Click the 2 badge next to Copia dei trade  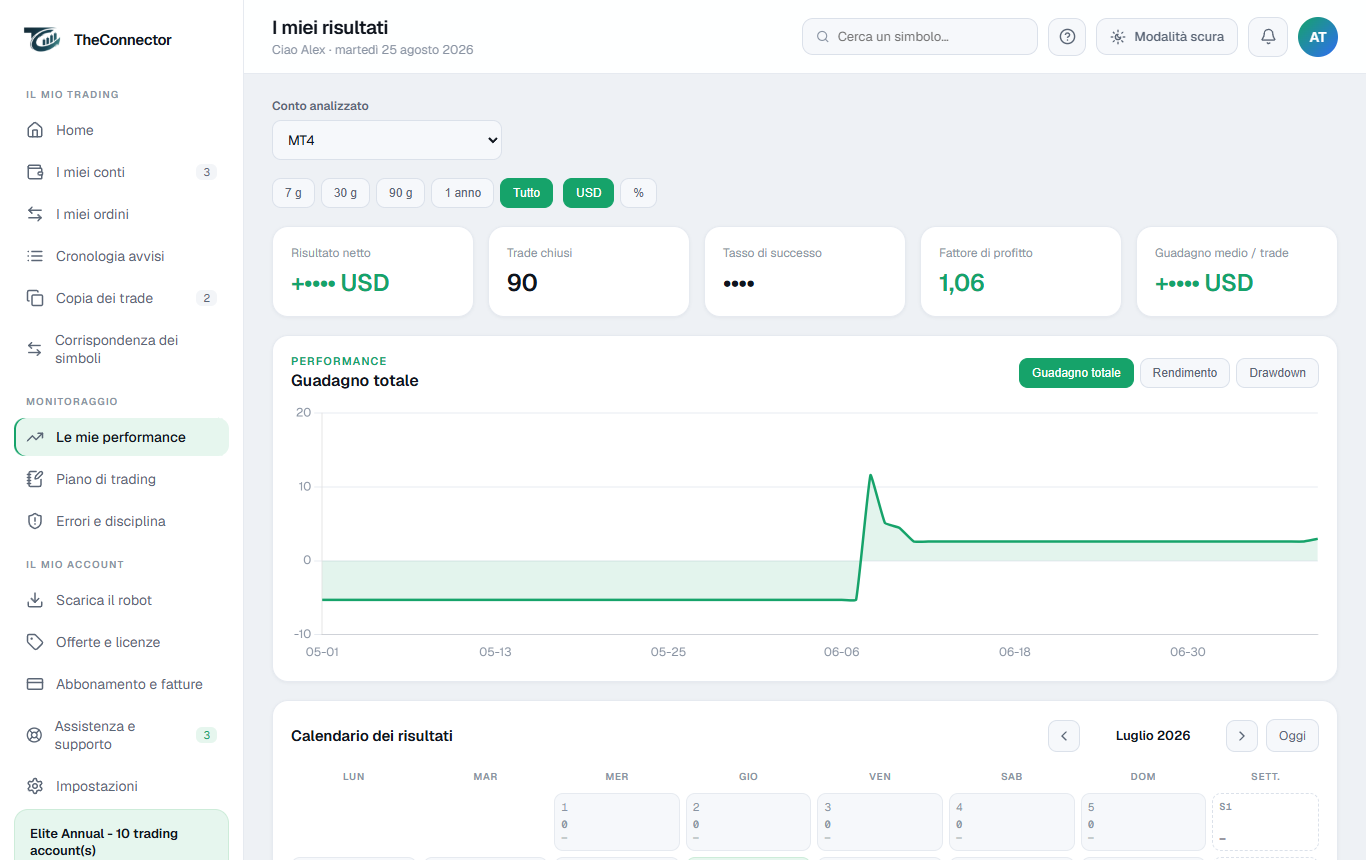pos(206,298)
